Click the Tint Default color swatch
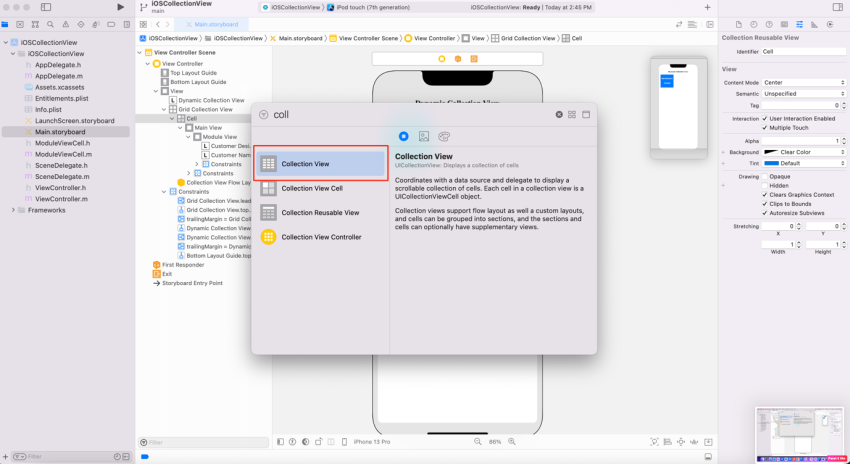This screenshot has height=464, width=850. (771, 163)
